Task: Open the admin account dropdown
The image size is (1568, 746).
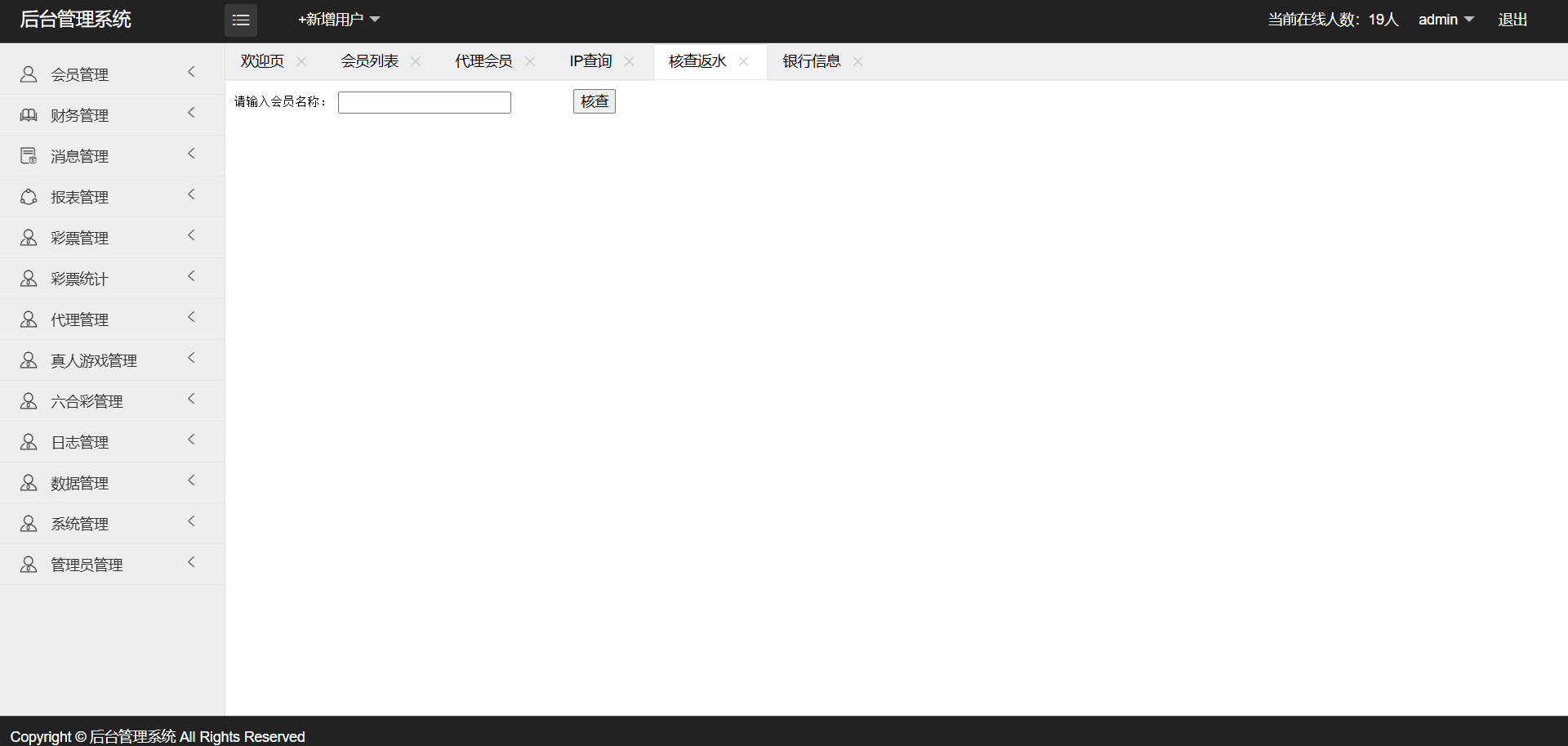Action: [x=1445, y=20]
